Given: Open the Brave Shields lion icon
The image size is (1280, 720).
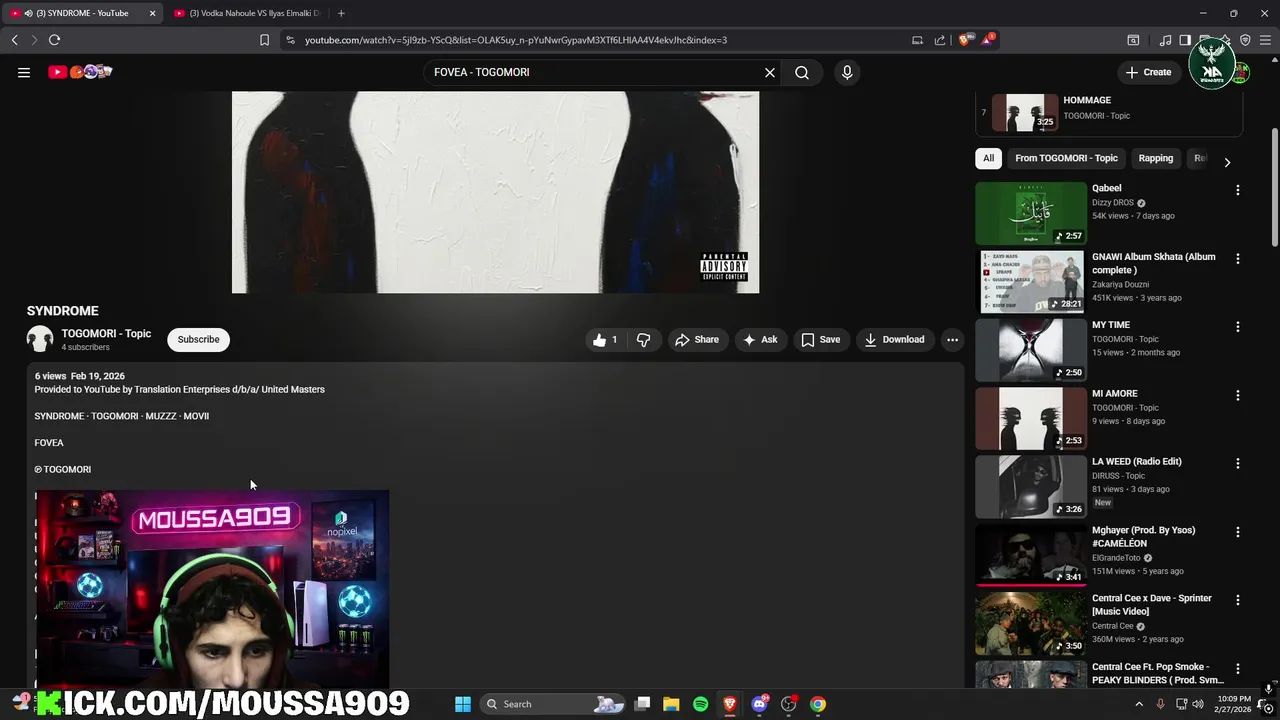Looking at the screenshot, I should (x=964, y=40).
